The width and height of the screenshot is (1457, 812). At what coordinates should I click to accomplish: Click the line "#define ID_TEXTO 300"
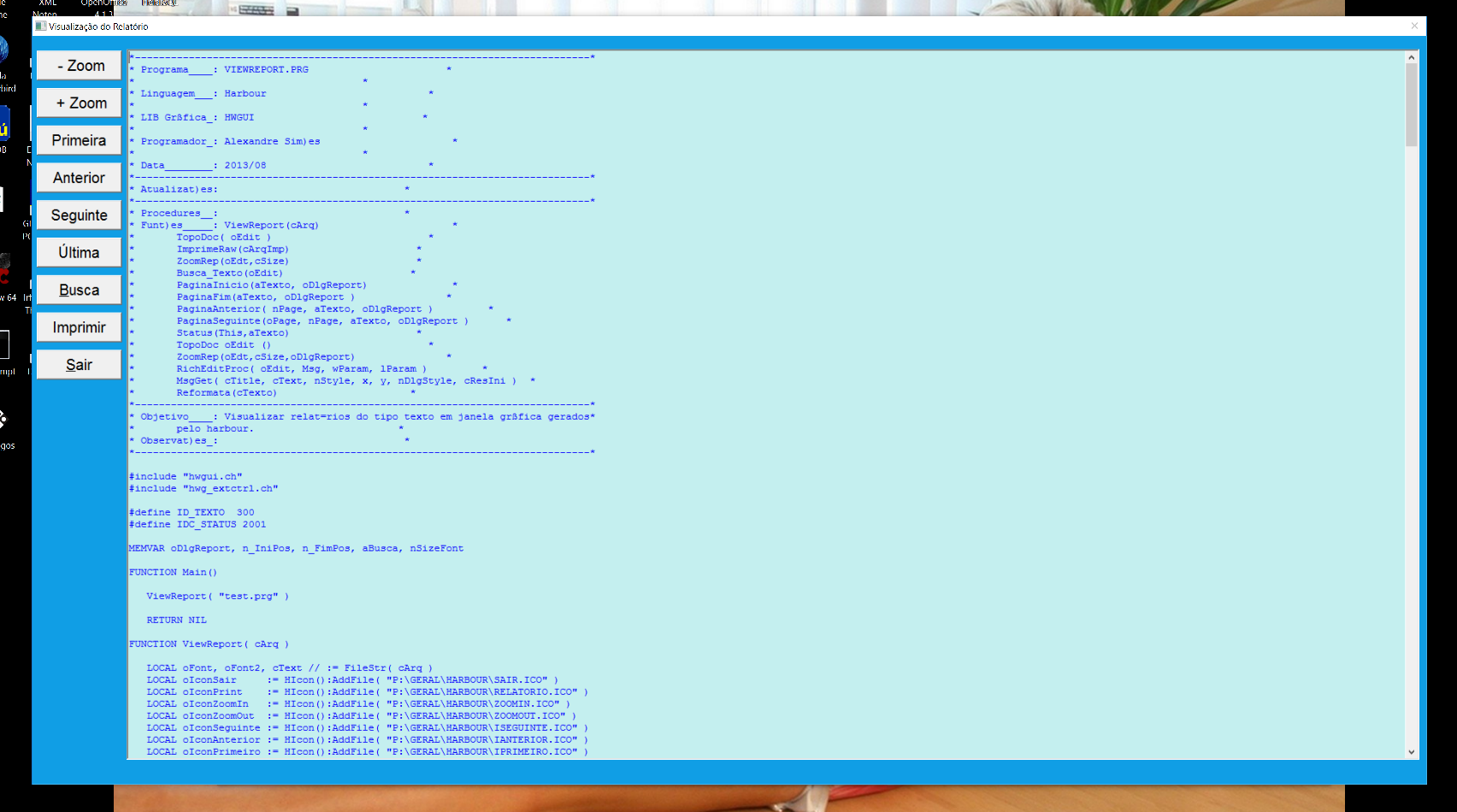[192, 513]
